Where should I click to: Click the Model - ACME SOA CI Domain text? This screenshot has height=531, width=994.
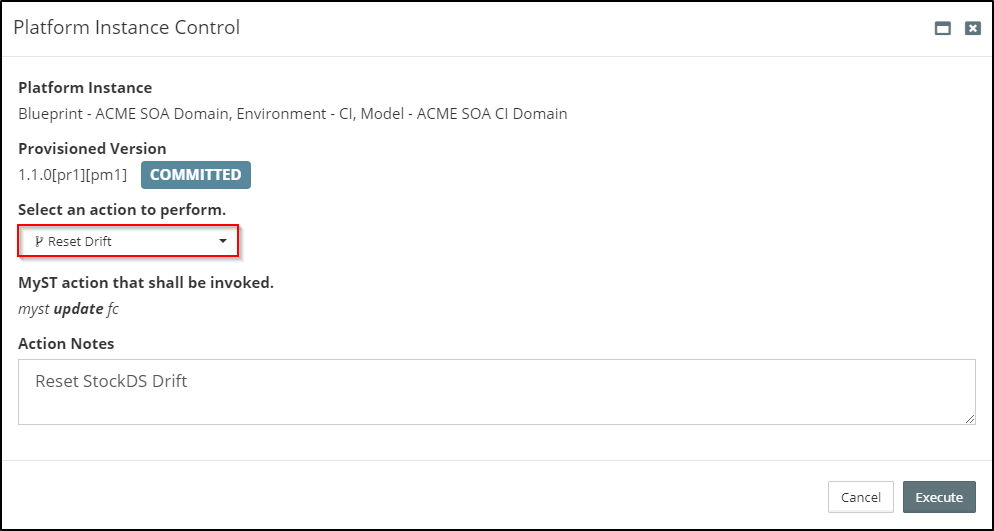tap(463, 114)
